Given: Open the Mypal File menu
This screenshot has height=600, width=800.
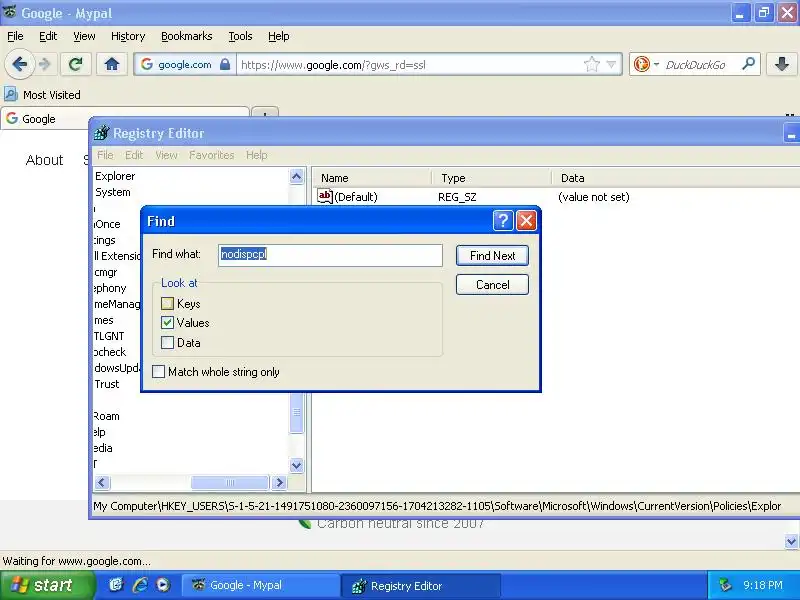Looking at the screenshot, I should coord(15,36).
